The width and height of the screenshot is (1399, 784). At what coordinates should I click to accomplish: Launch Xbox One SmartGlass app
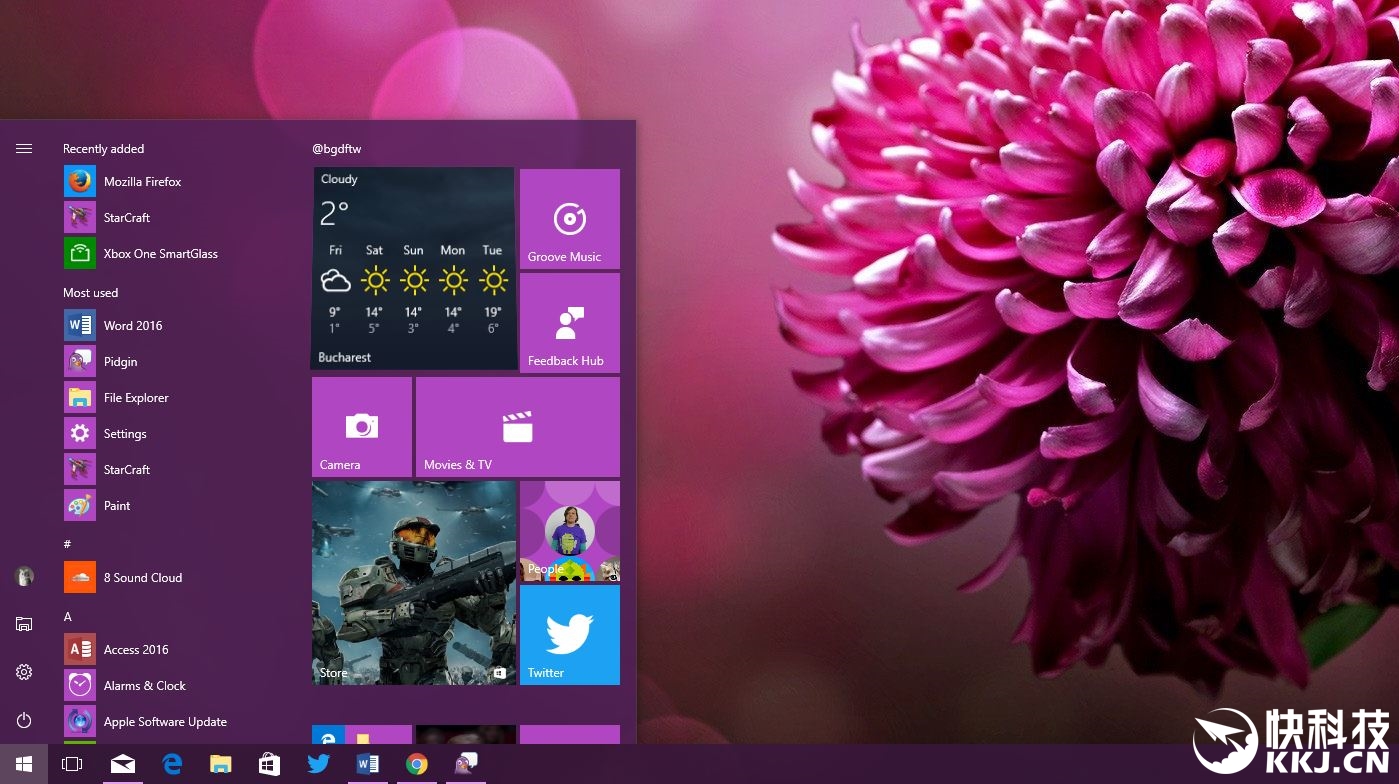pyautogui.click(x=160, y=254)
